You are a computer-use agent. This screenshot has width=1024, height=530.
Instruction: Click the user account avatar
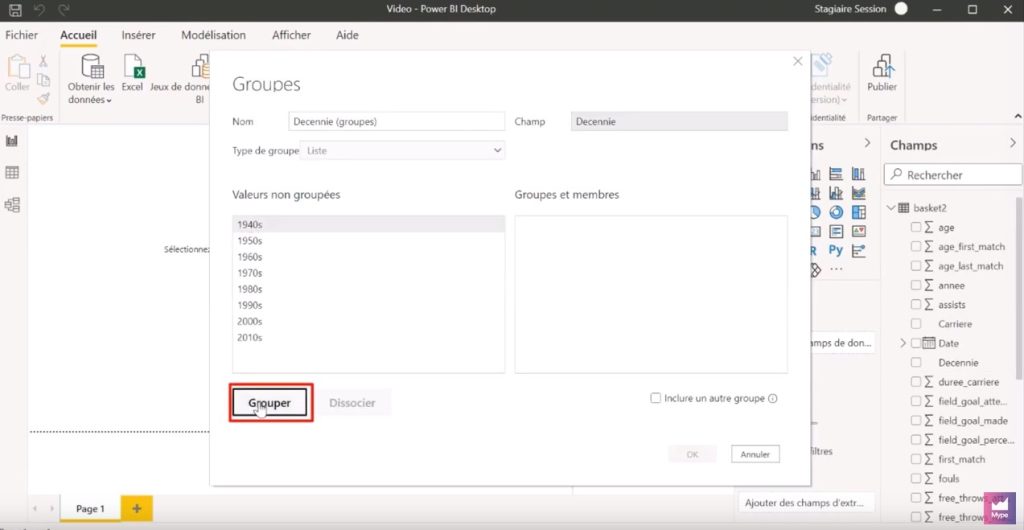pos(901,9)
